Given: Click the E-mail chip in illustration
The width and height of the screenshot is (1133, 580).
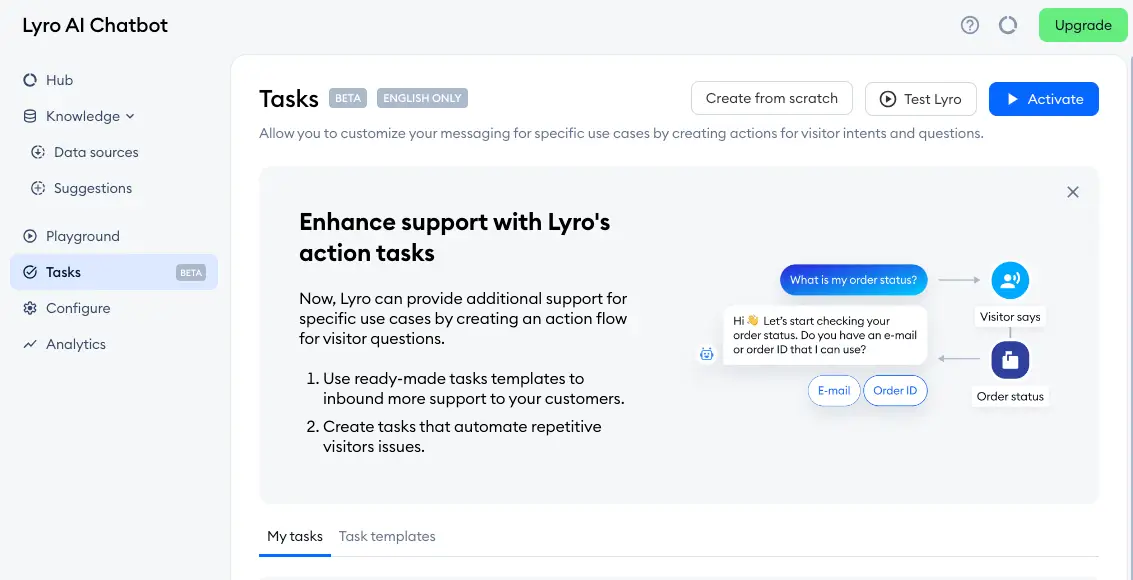Looking at the screenshot, I should click(834, 391).
